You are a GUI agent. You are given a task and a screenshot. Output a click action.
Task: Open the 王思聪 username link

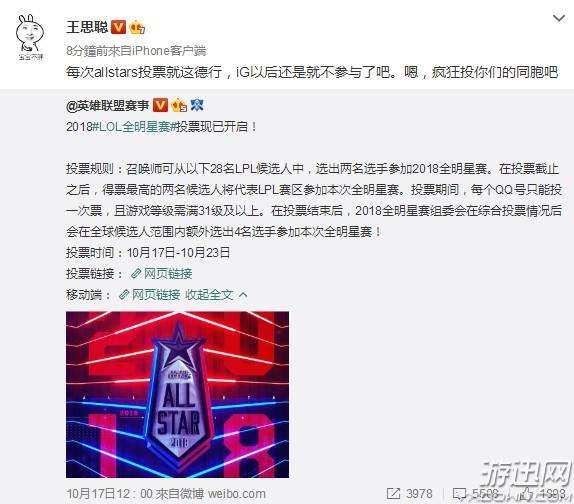pos(87,27)
